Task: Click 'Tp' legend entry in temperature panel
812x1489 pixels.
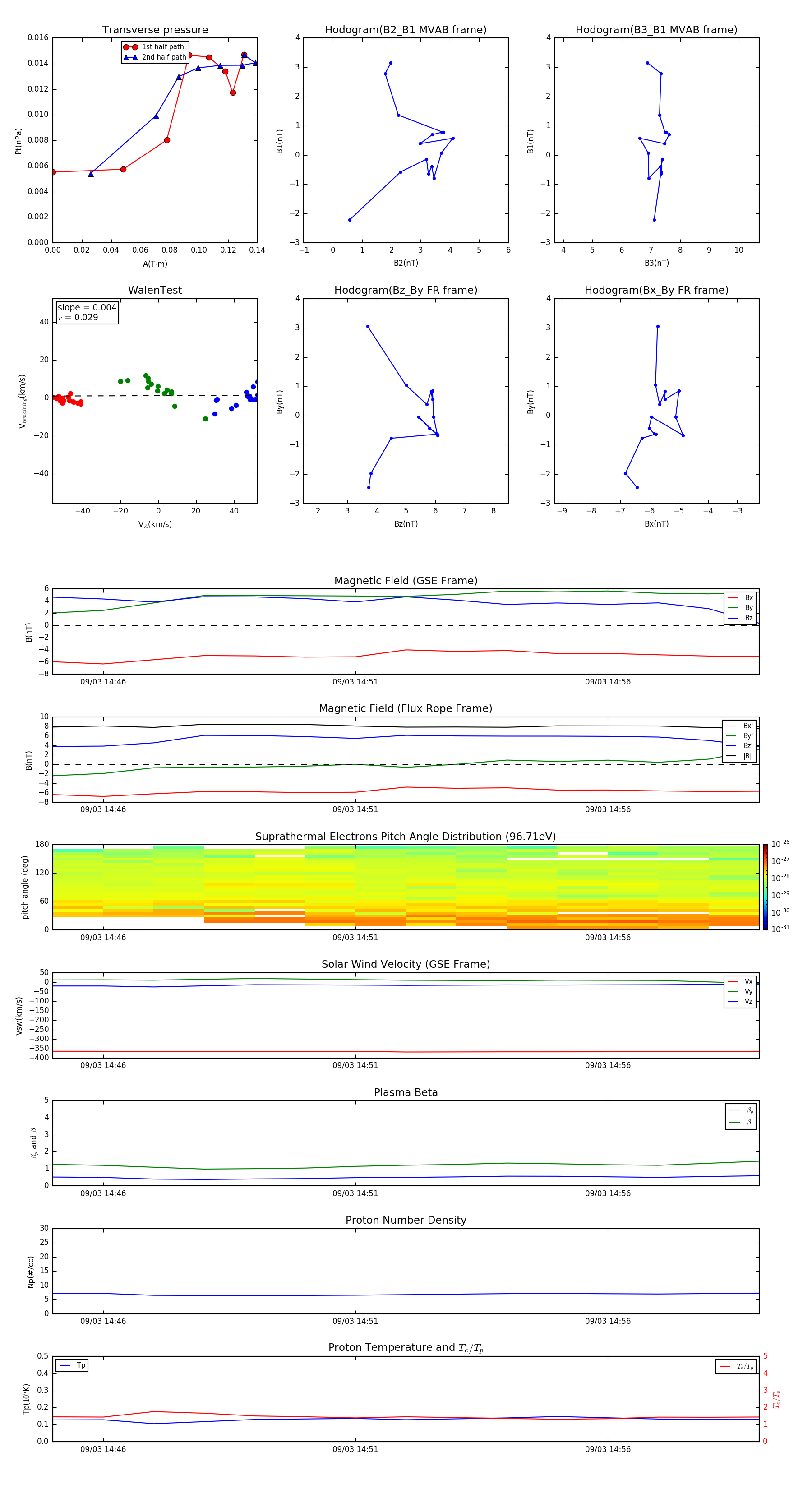Action: [72, 1365]
